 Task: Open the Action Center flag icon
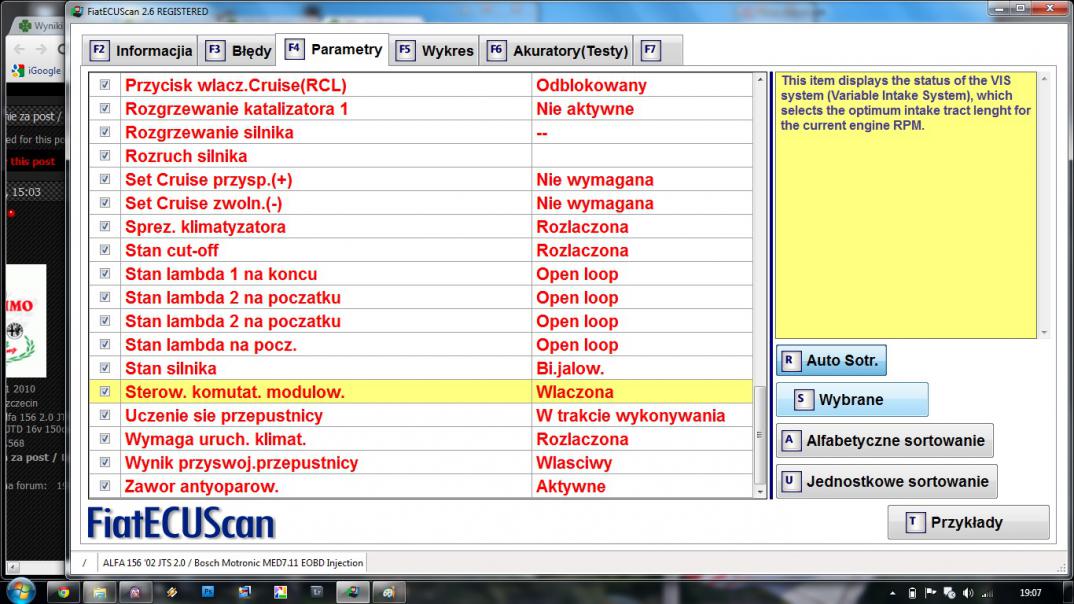click(x=930, y=593)
